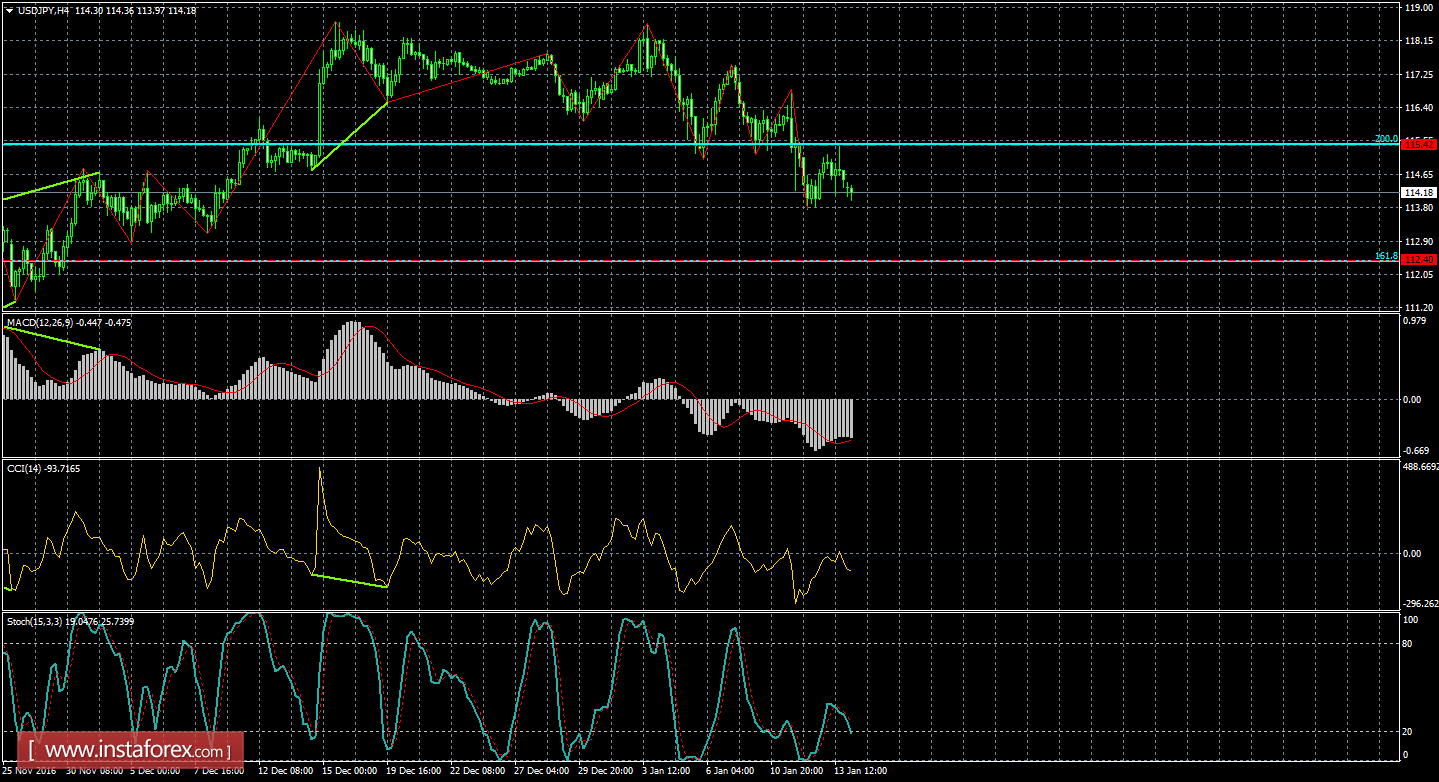Viewport: 1439px width, 782px height.
Task: Click the 200.0 Fibonacci level label
Action: pyautogui.click(x=1386, y=139)
